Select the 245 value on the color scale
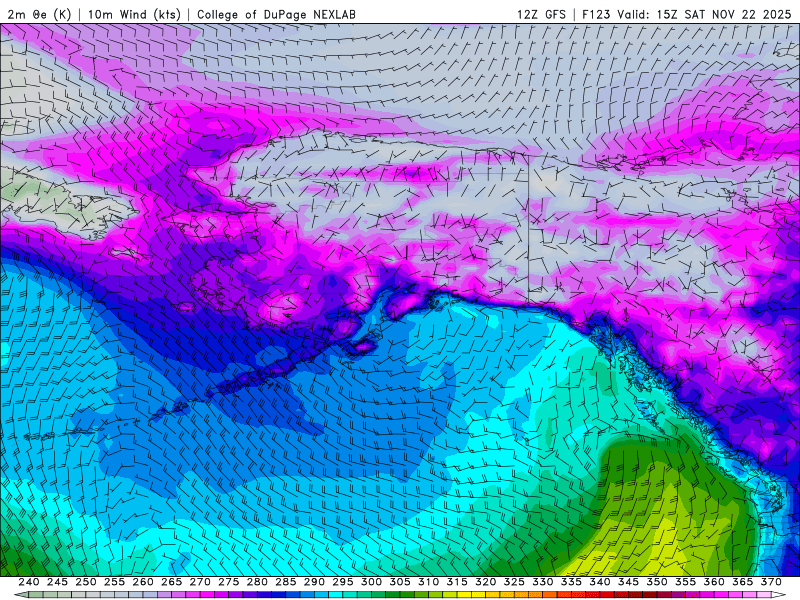 57,582
